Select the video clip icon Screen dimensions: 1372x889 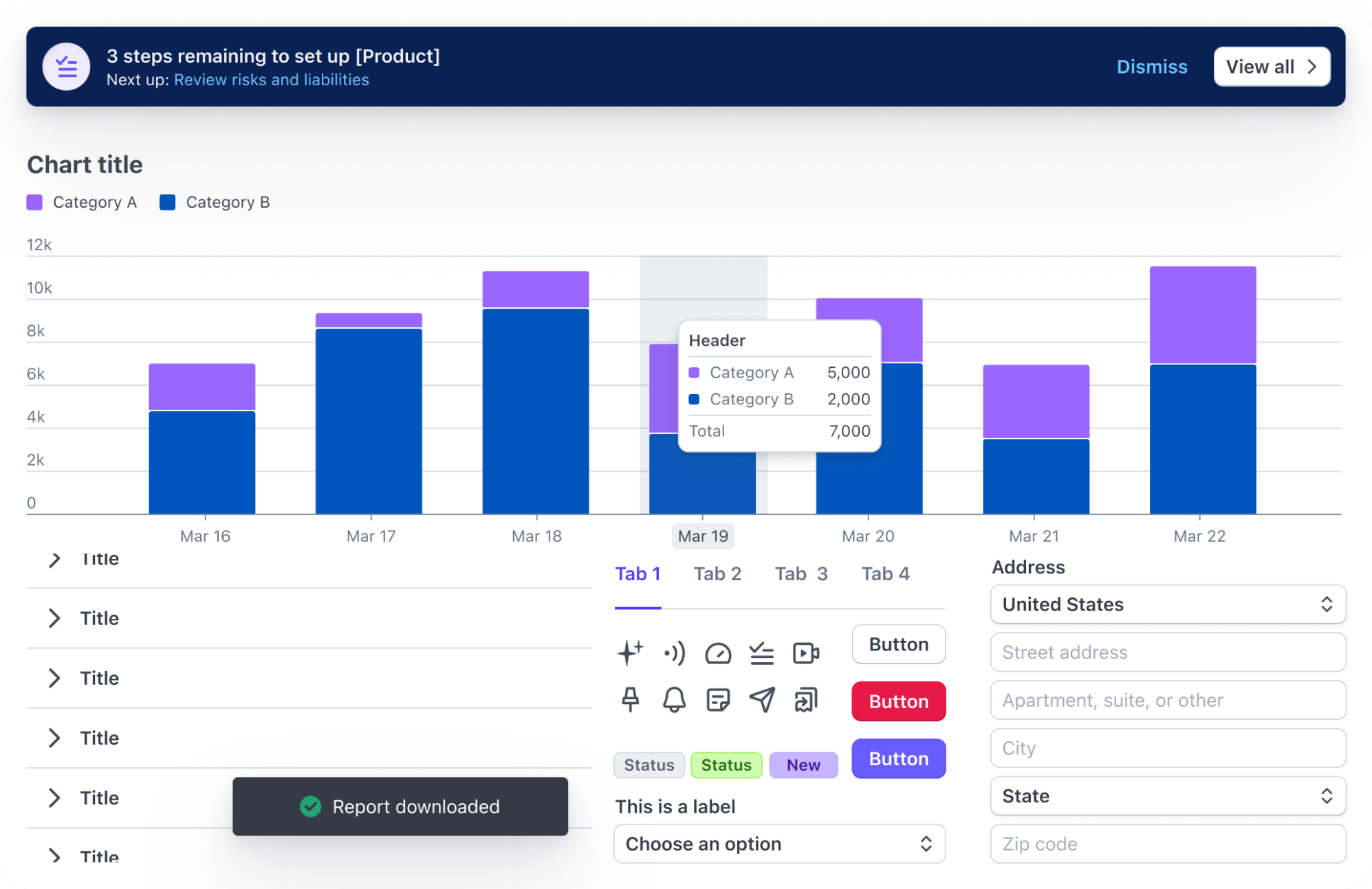(805, 653)
